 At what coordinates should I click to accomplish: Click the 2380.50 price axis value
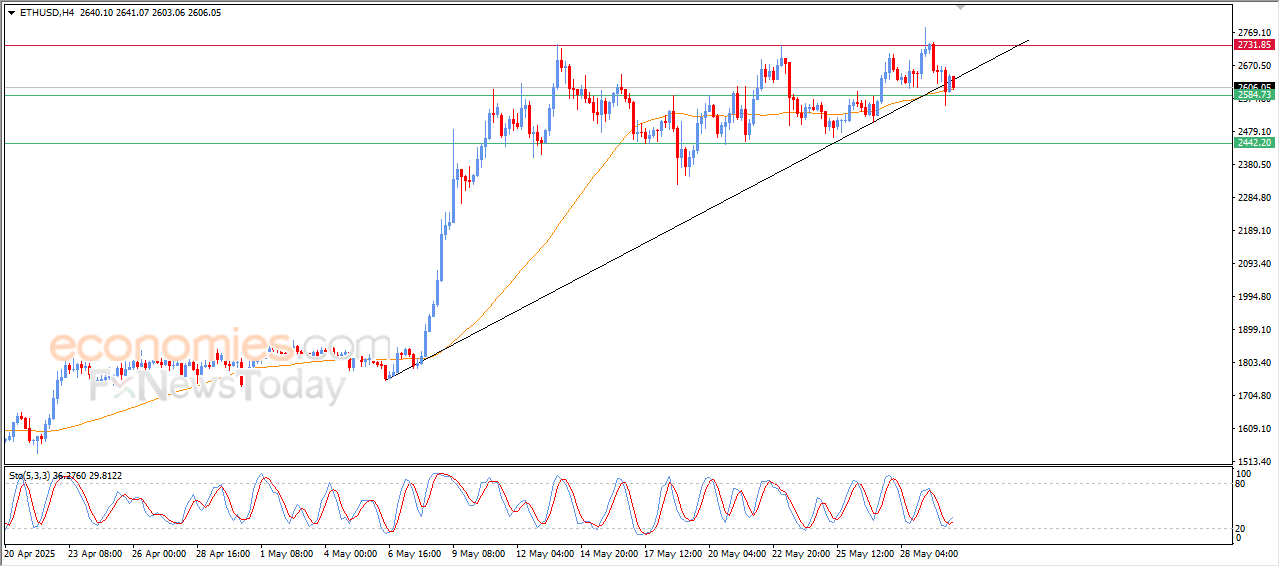point(1254,165)
